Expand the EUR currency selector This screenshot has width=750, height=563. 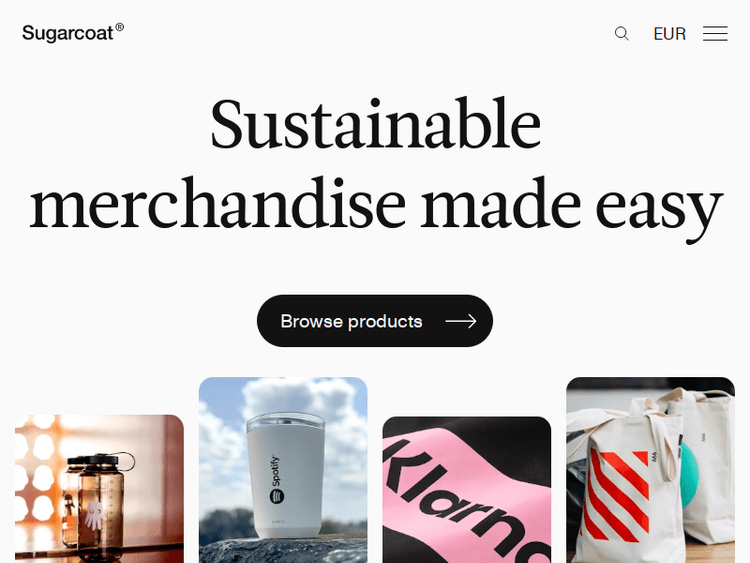(670, 34)
